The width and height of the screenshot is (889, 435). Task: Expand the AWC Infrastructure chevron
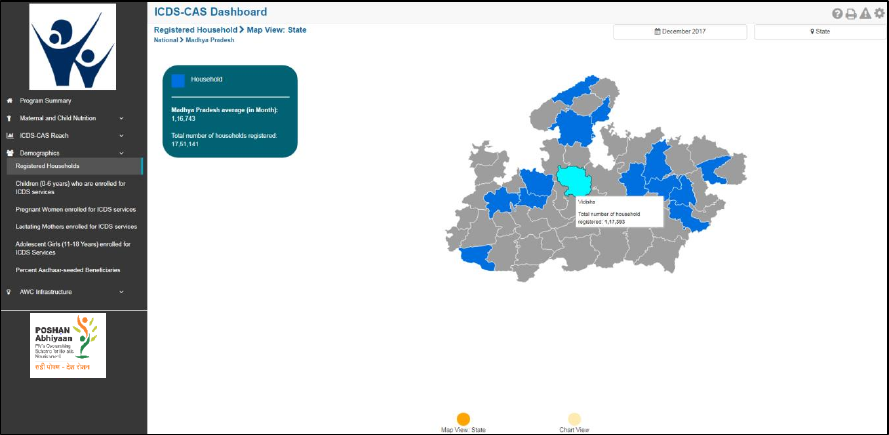click(x=121, y=292)
